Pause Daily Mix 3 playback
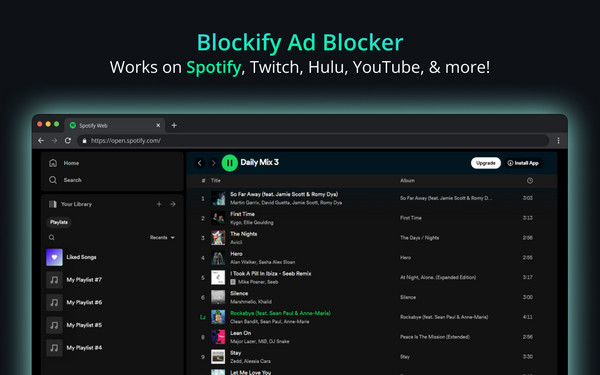 point(230,163)
